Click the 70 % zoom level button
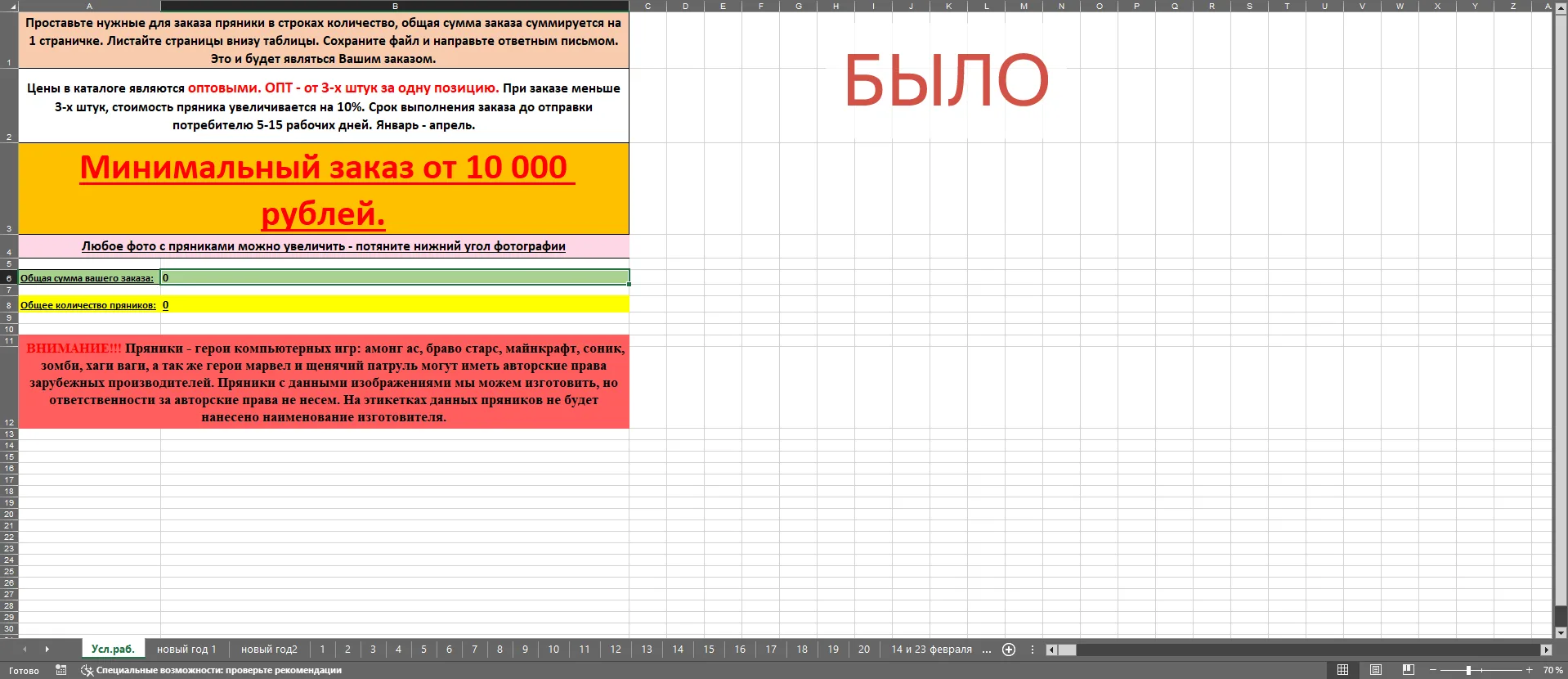Screen dimensions: 1568x679 click(1552, 670)
